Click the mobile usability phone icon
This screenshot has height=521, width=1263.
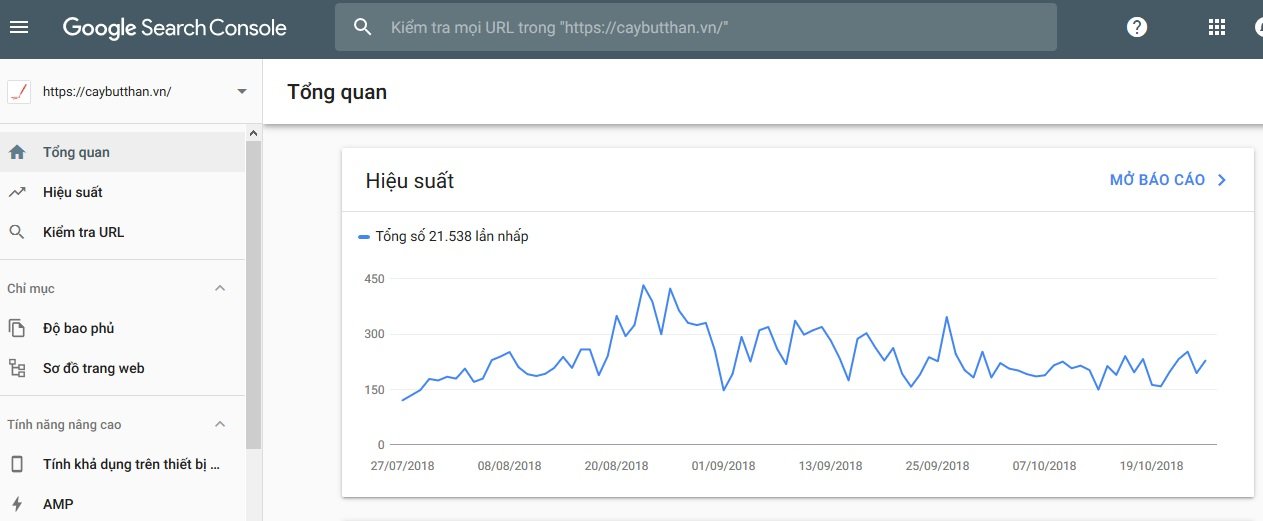click(17, 464)
